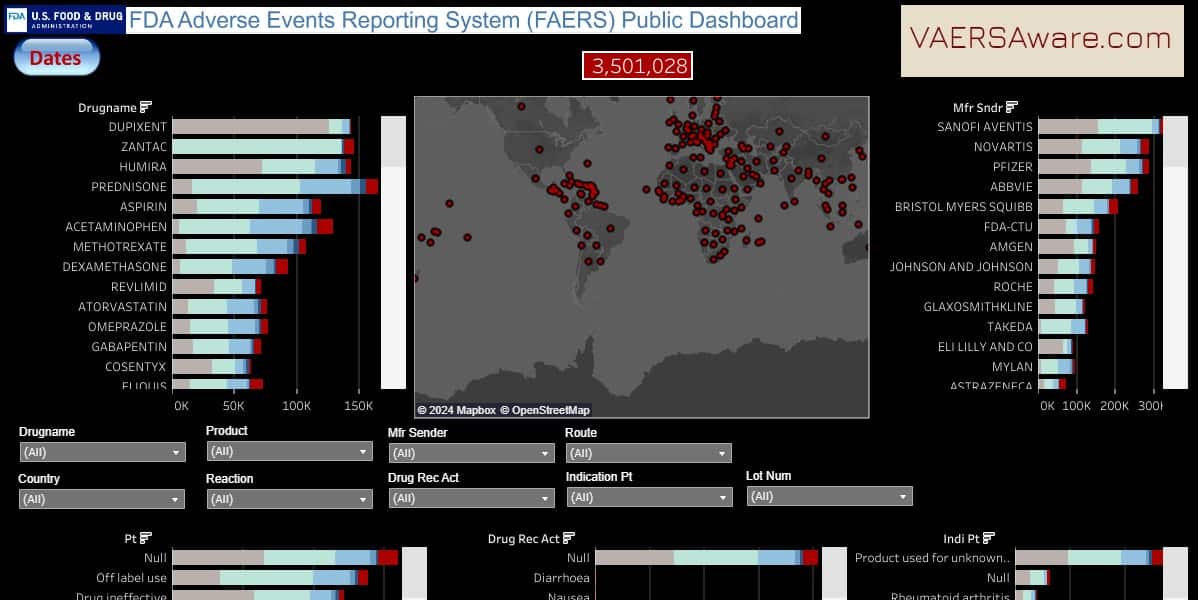
Task: Select the Product used for unknown bar
Action: tap(1089, 558)
